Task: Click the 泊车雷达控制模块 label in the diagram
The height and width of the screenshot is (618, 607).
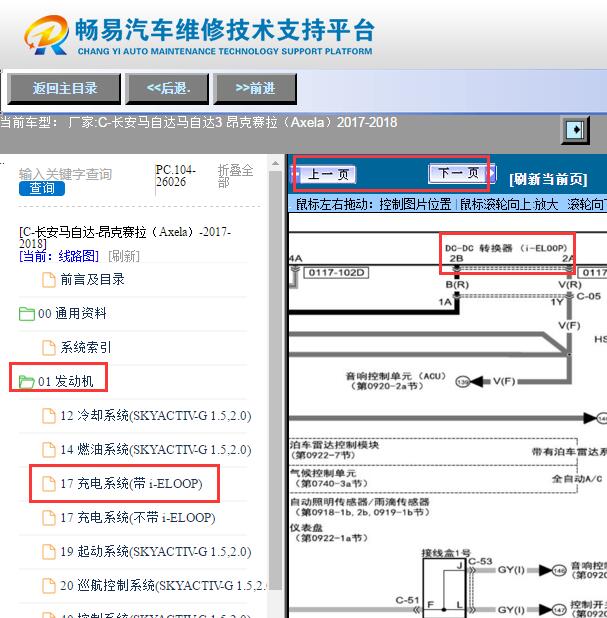Action: (334, 445)
